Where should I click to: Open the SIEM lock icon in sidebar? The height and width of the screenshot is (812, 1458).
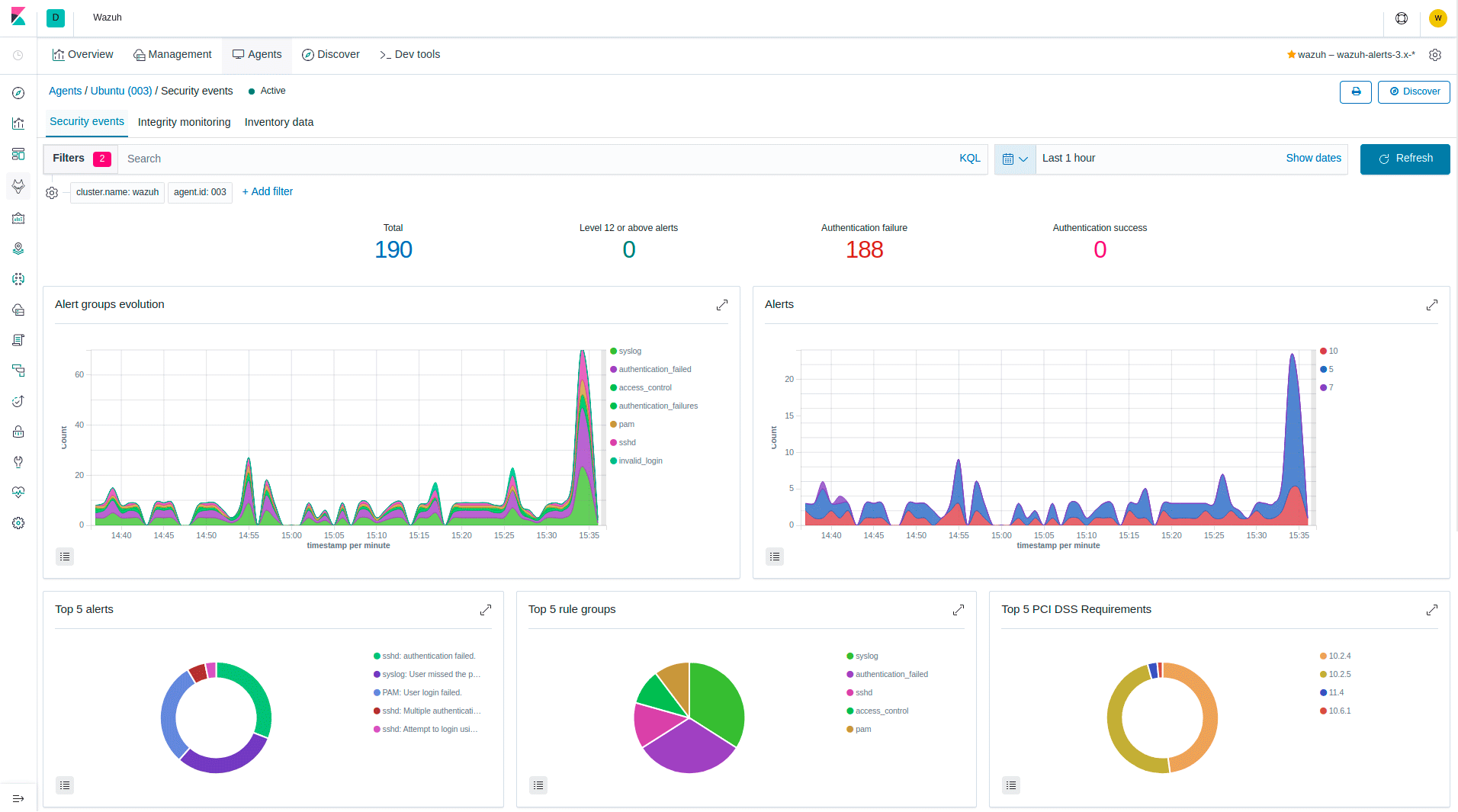tap(18, 432)
